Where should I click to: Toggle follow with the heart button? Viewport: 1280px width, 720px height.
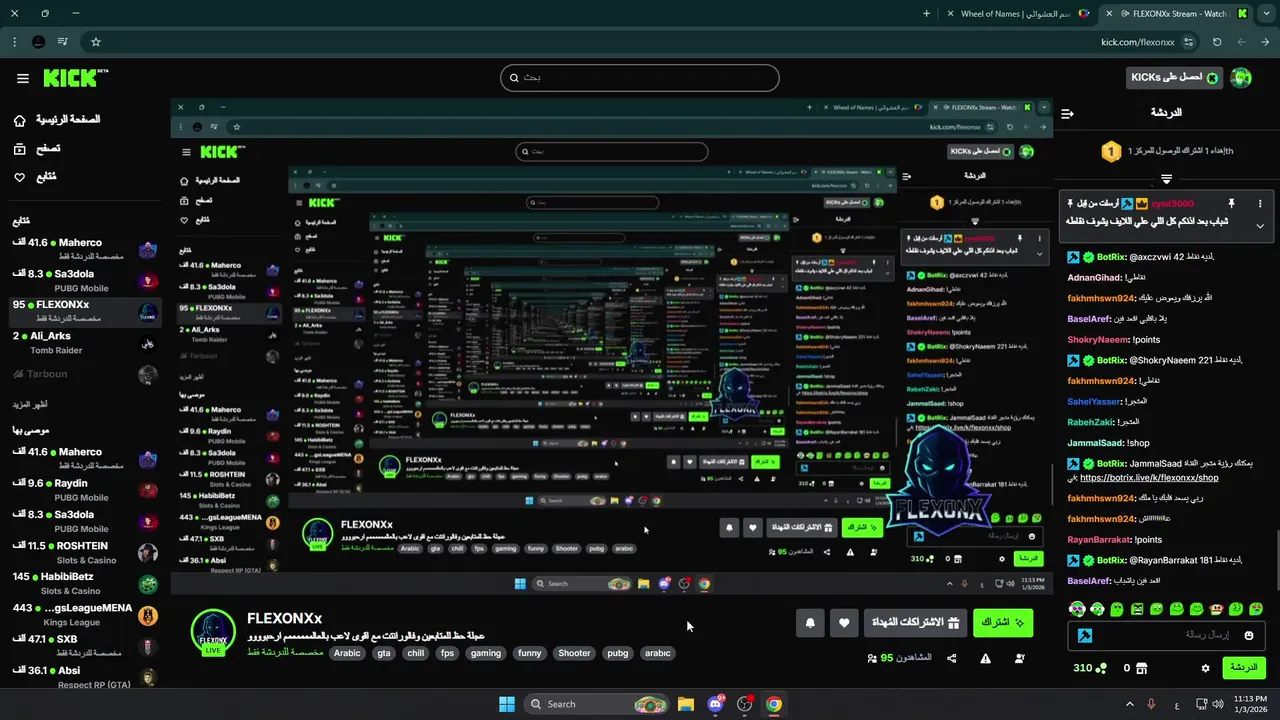click(x=844, y=623)
